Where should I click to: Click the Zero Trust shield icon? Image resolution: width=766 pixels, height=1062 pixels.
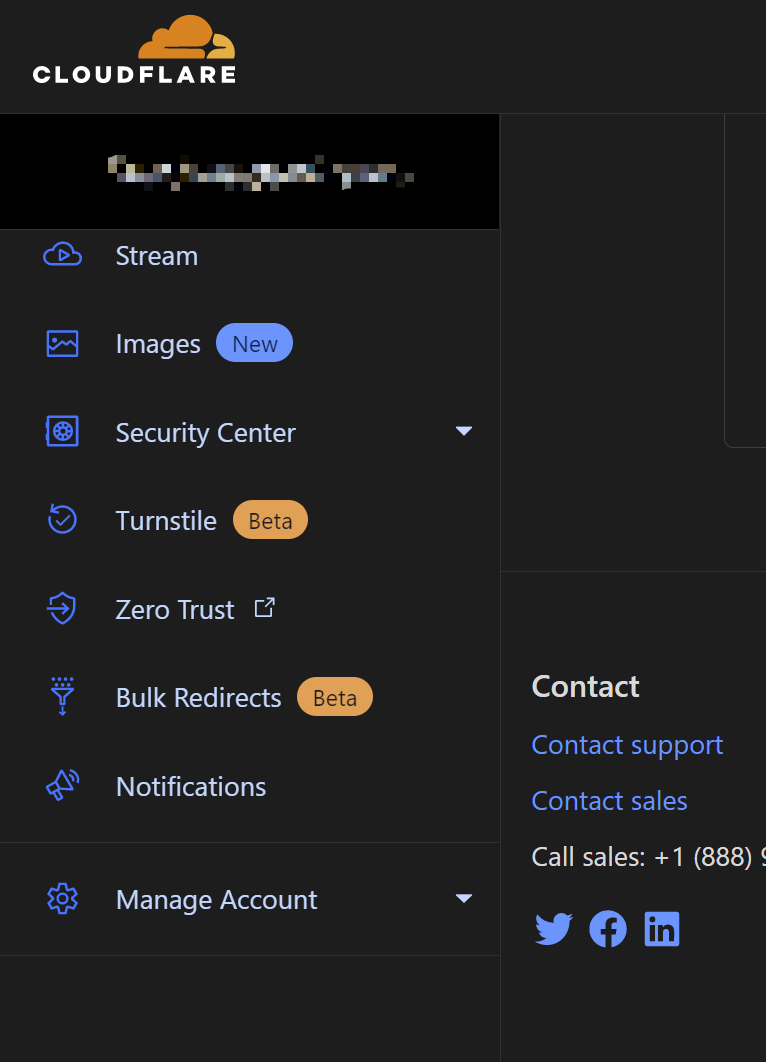[x=62, y=609]
